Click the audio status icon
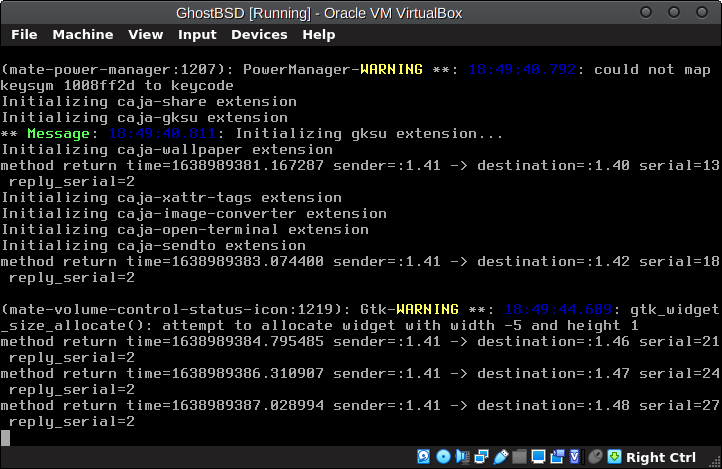The width and height of the screenshot is (722, 469). [x=462, y=457]
